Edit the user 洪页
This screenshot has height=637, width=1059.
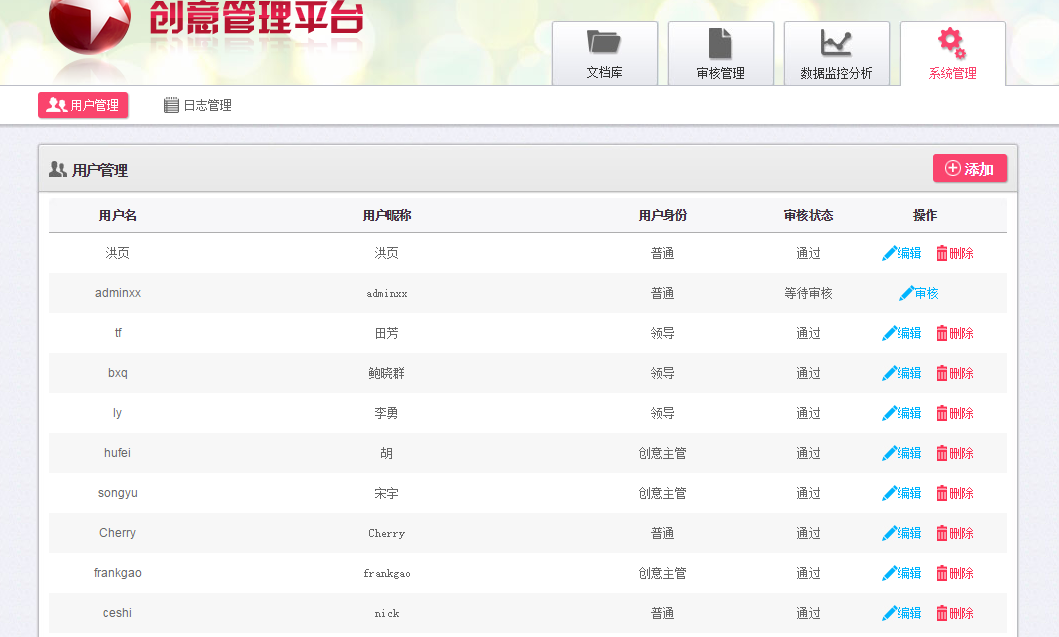(x=902, y=253)
